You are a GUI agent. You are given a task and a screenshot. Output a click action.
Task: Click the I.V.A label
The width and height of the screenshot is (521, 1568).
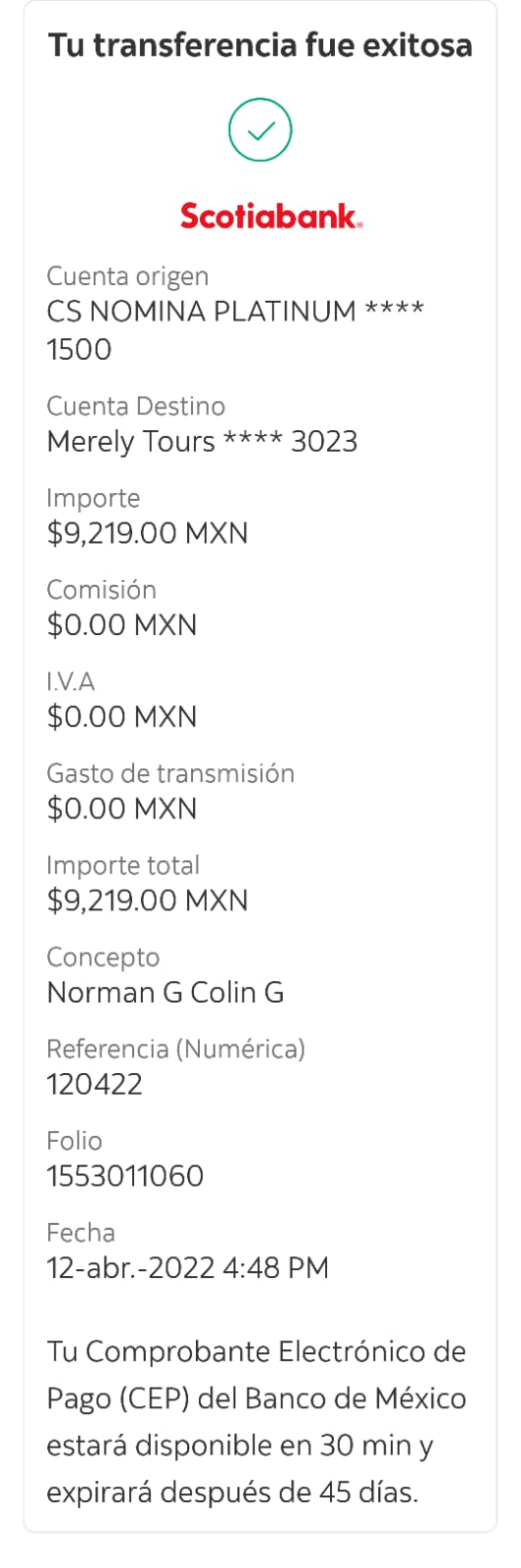pyautogui.click(x=71, y=681)
